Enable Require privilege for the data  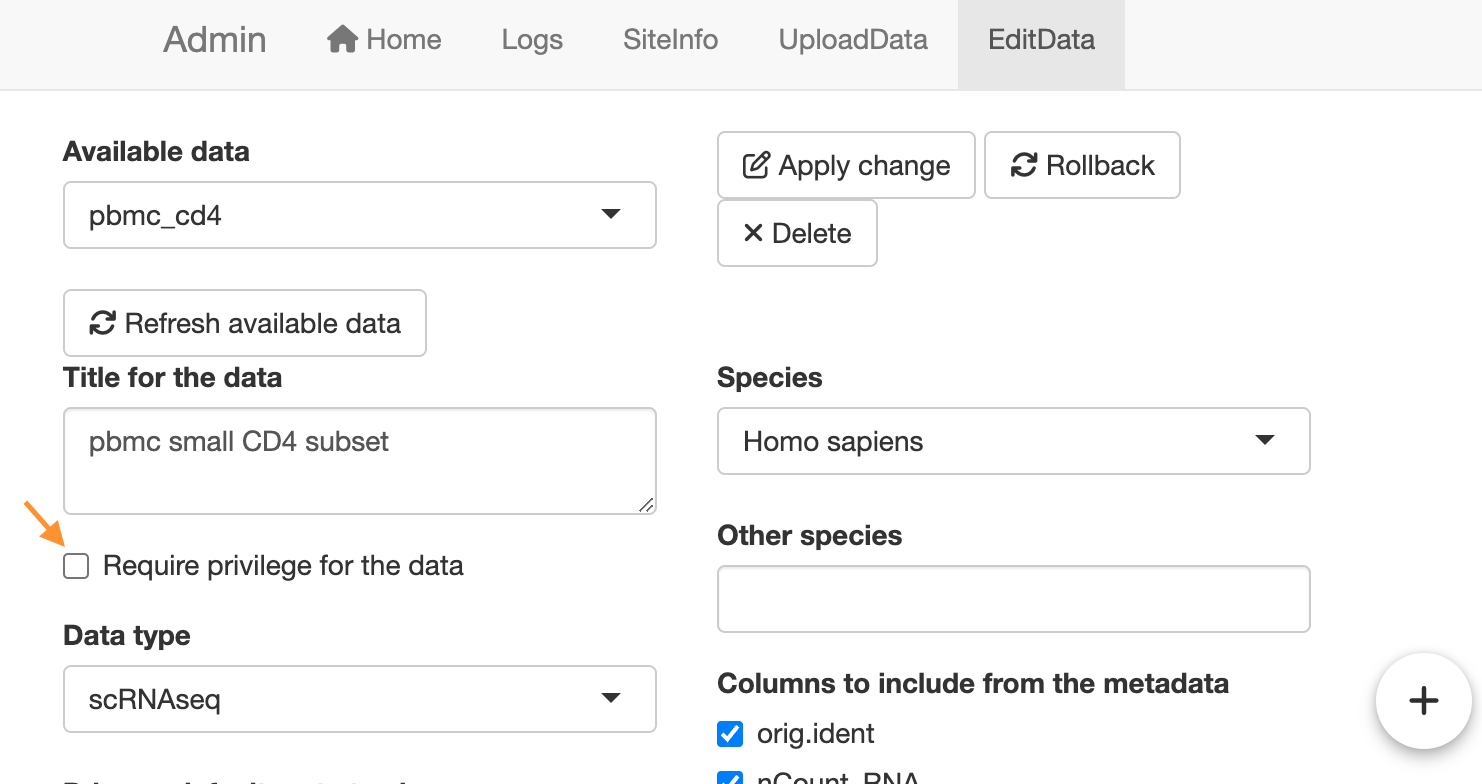[76, 566]
